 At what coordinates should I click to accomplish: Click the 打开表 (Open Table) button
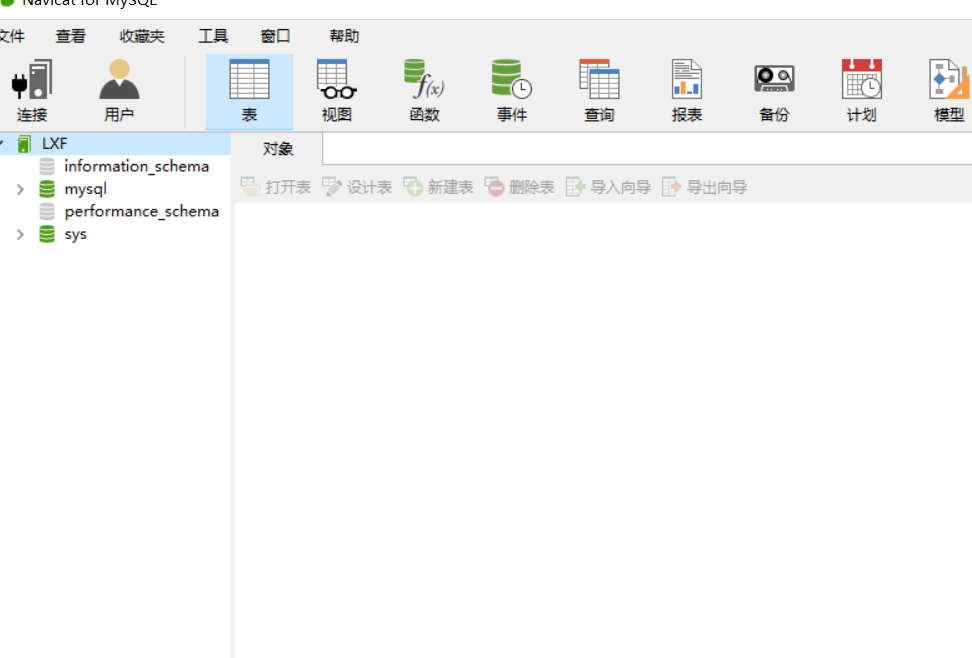276,187
